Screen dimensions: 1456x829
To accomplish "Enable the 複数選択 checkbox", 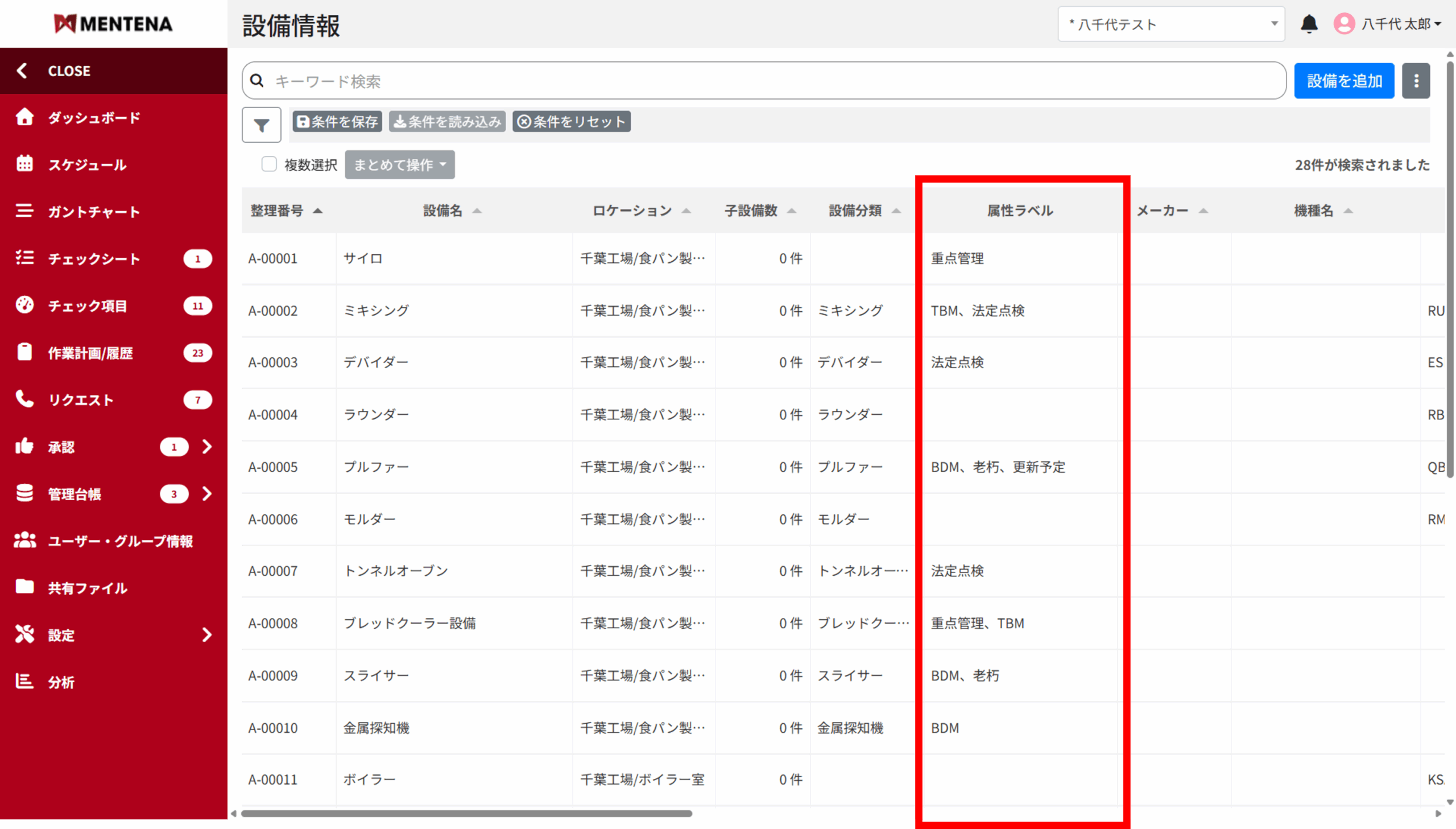I will (x=269, y=164).
